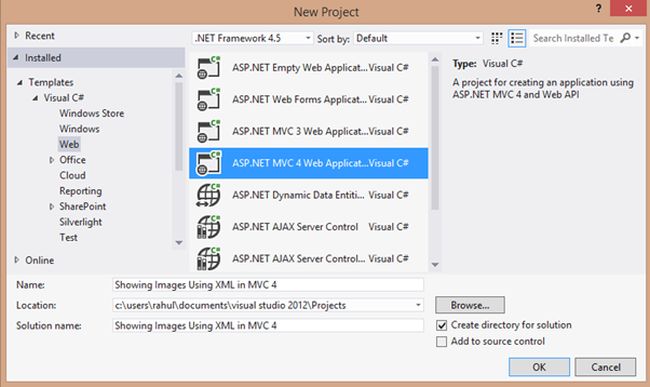Expand the SharePoint tree node
650x387 pixels.
51,206
